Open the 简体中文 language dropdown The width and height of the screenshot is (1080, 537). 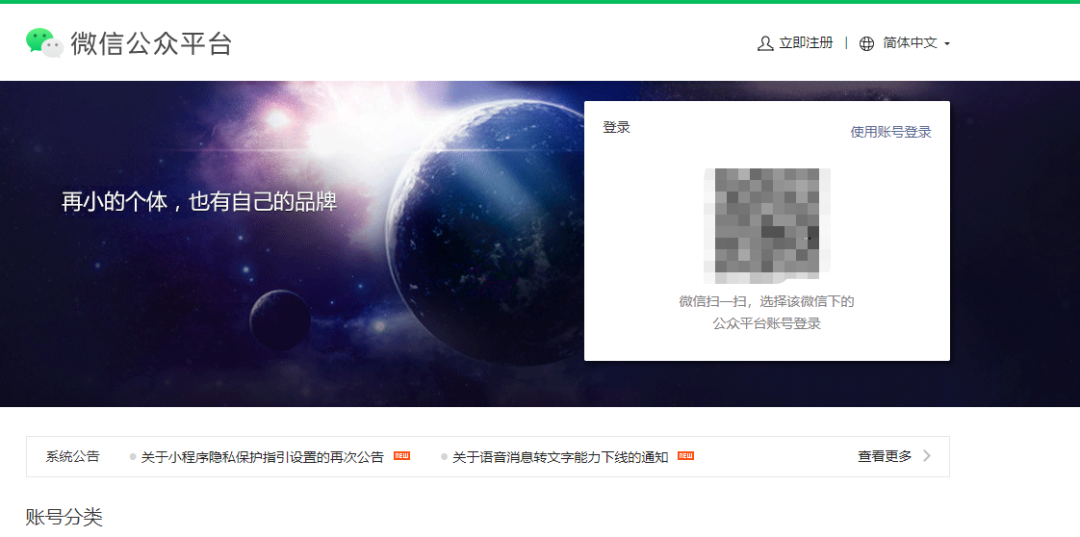coord(910,43)
